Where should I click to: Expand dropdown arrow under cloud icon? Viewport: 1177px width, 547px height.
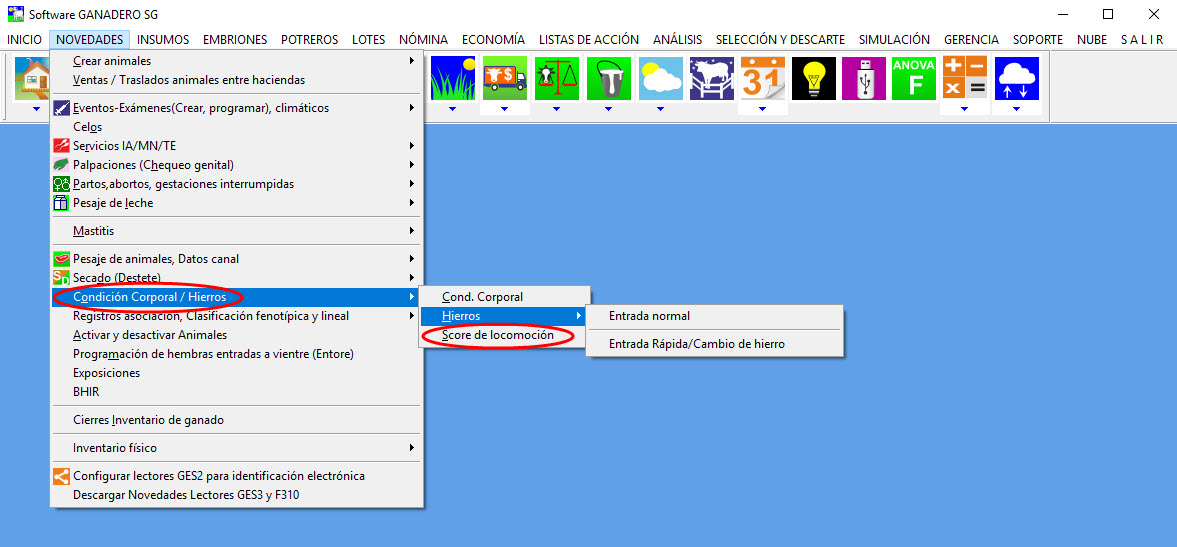[x=1016, y=108]
